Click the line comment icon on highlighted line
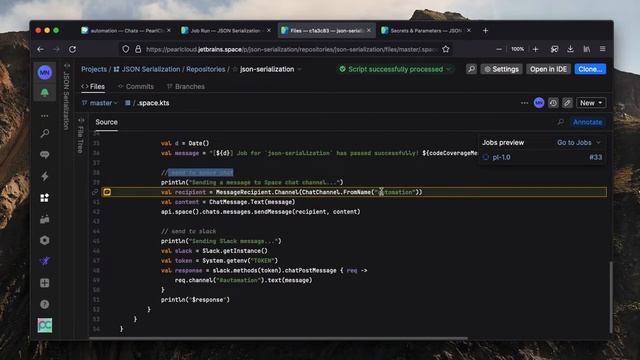640x360 pixels. 107,192
